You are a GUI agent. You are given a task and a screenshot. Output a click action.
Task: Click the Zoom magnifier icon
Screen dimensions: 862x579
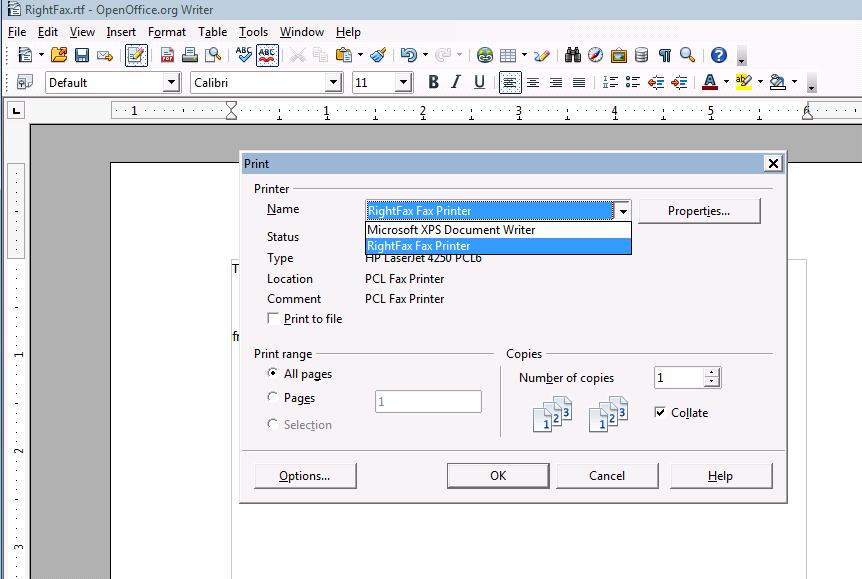point(687,55)
